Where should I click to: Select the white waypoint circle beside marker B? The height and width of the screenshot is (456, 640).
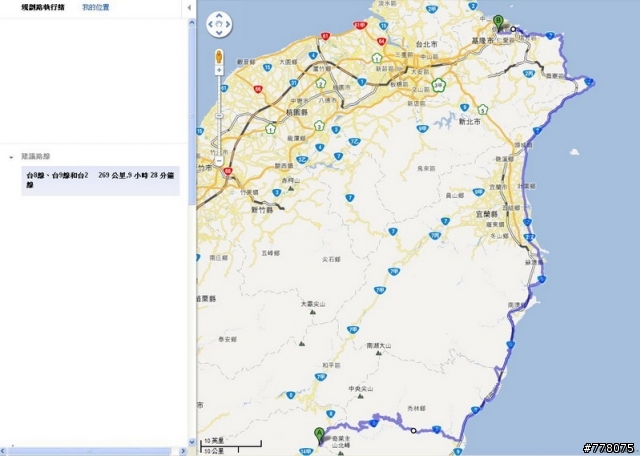(513, 29)
